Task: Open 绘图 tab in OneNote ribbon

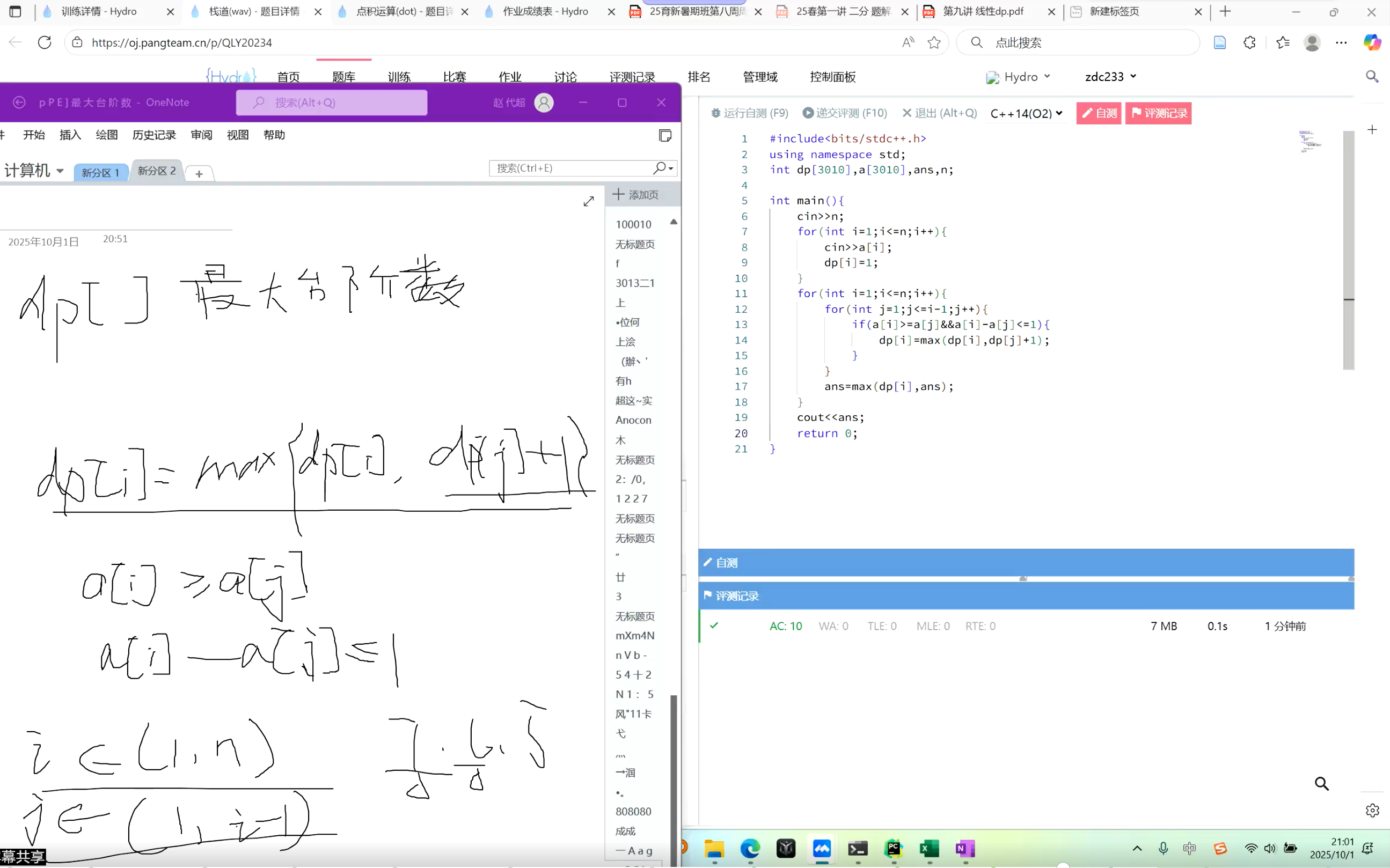Action: click(x=107, y=135)
